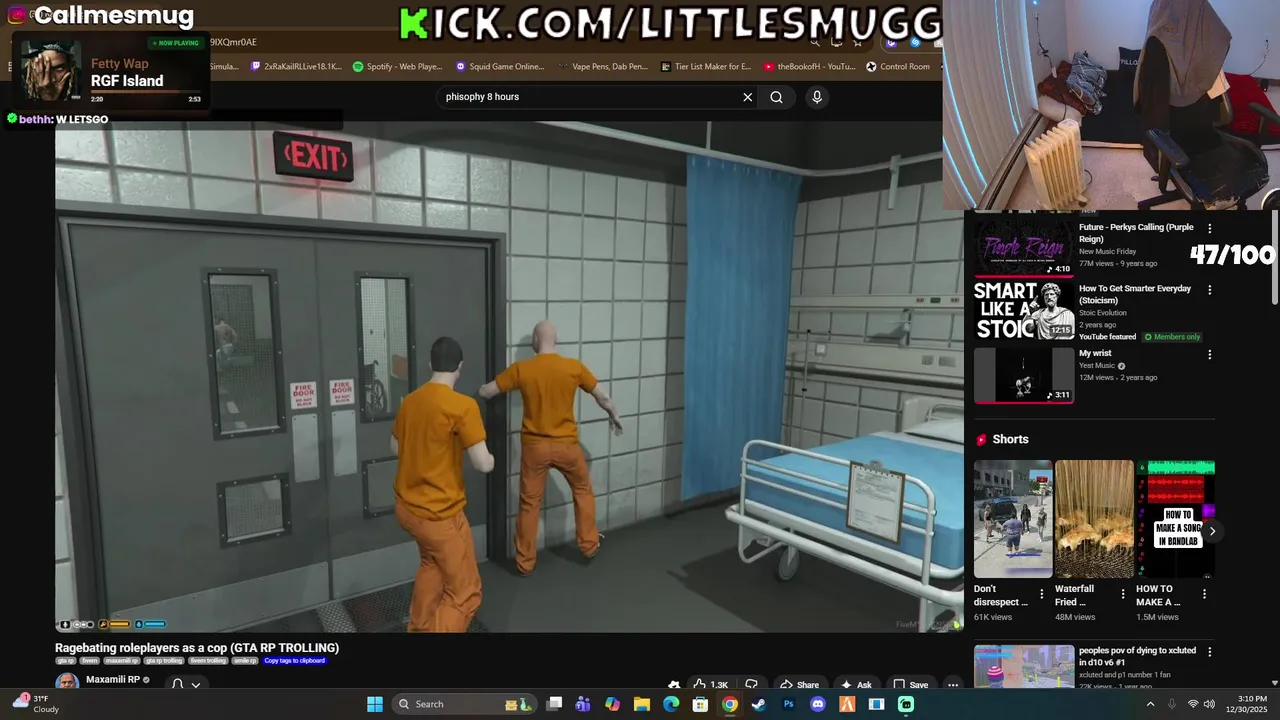Open the three-dot more actions under video
Viewport: 1280px width, 720px height.
coord(953,685)
